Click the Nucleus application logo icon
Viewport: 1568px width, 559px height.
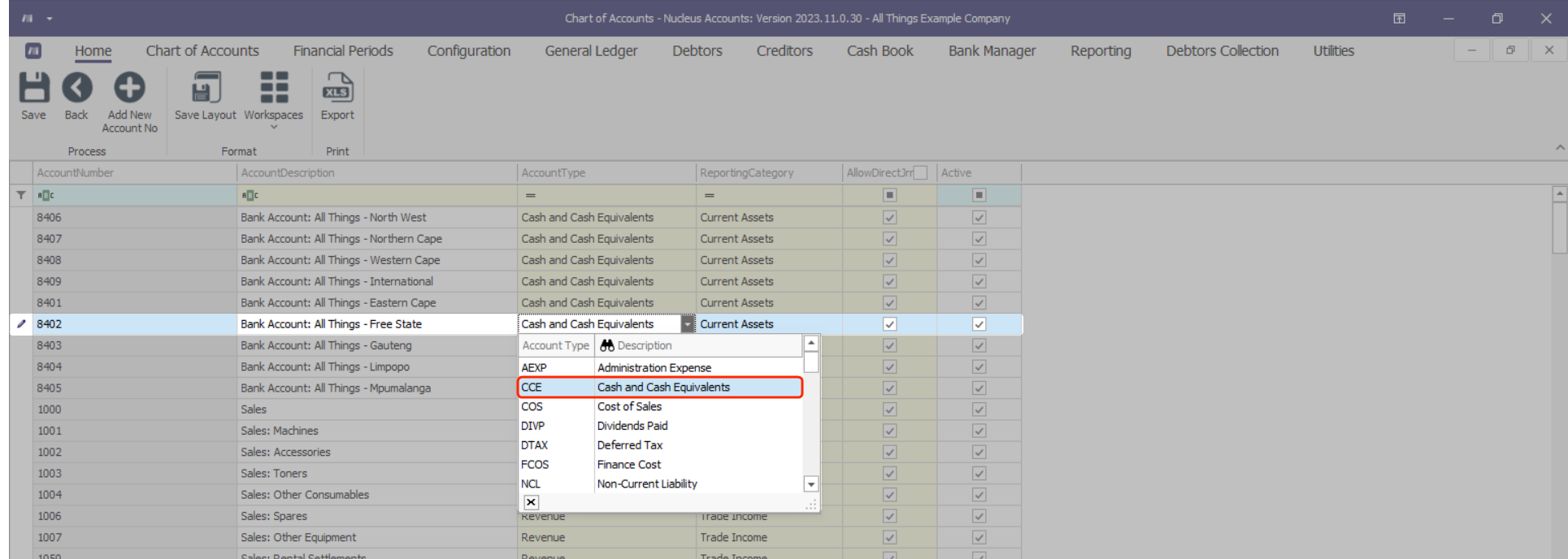[x=33, y=50]
